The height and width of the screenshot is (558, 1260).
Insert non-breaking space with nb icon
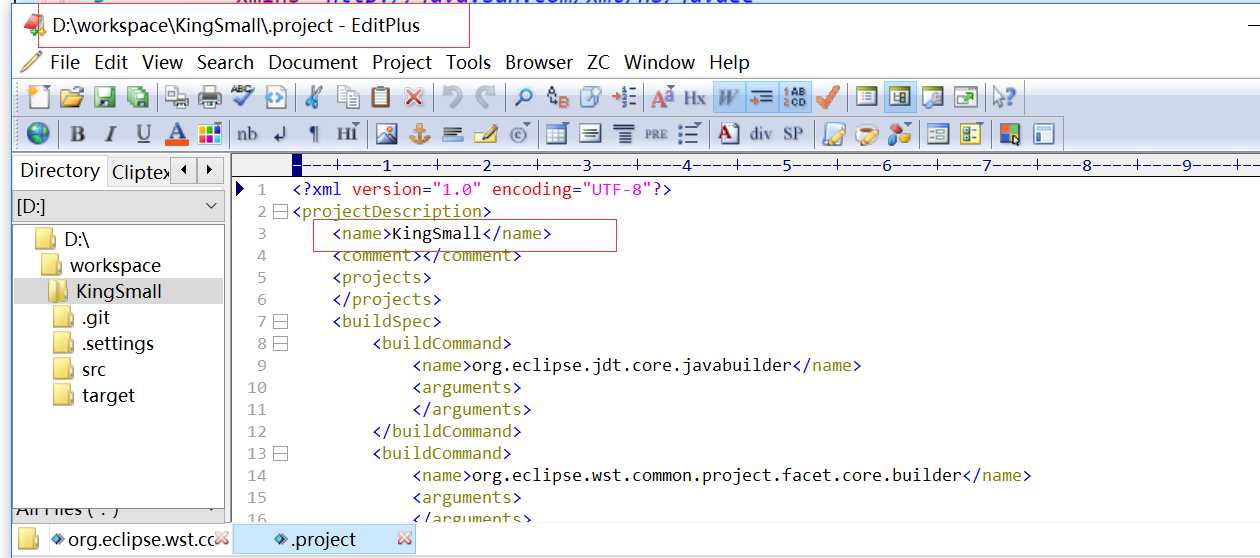247,133
